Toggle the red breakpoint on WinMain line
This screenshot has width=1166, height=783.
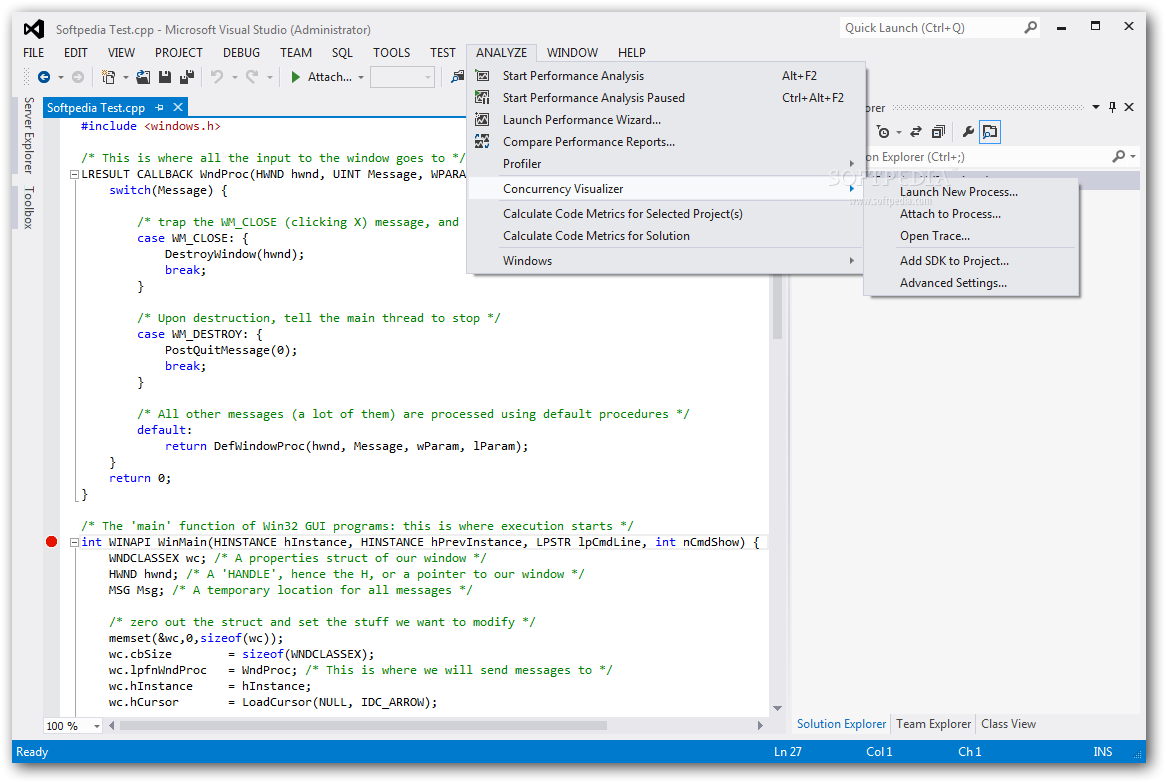click(x=51, y=541)
